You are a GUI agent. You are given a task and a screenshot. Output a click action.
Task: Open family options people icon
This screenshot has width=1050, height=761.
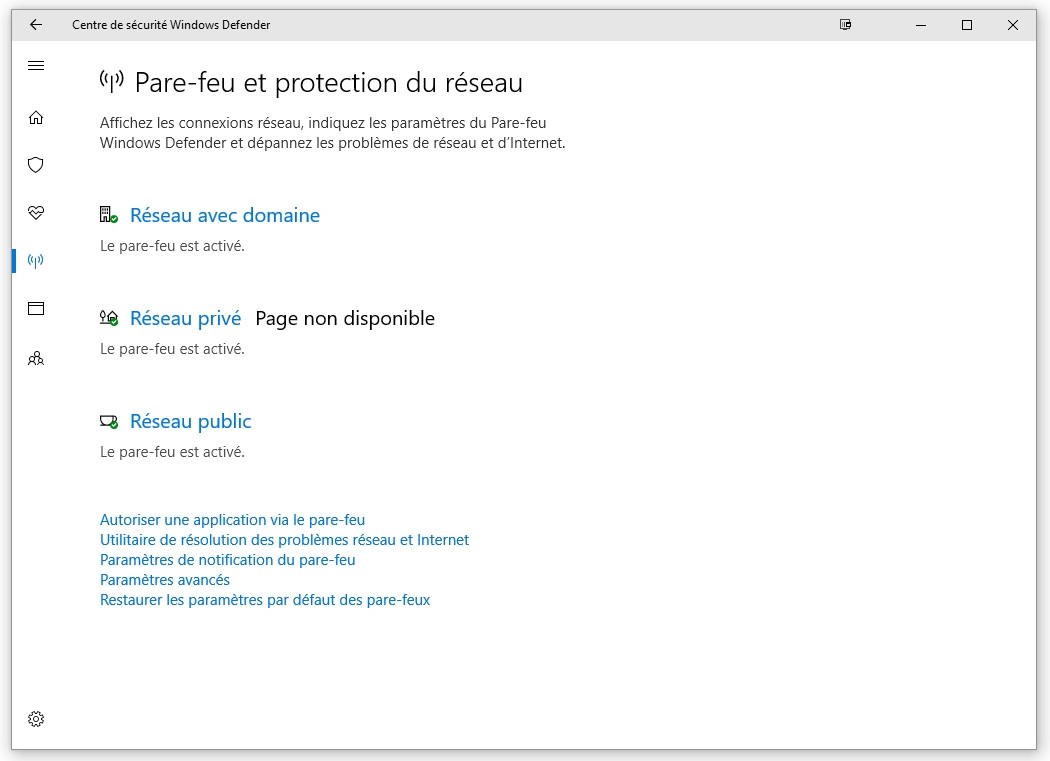pos(36,357)
